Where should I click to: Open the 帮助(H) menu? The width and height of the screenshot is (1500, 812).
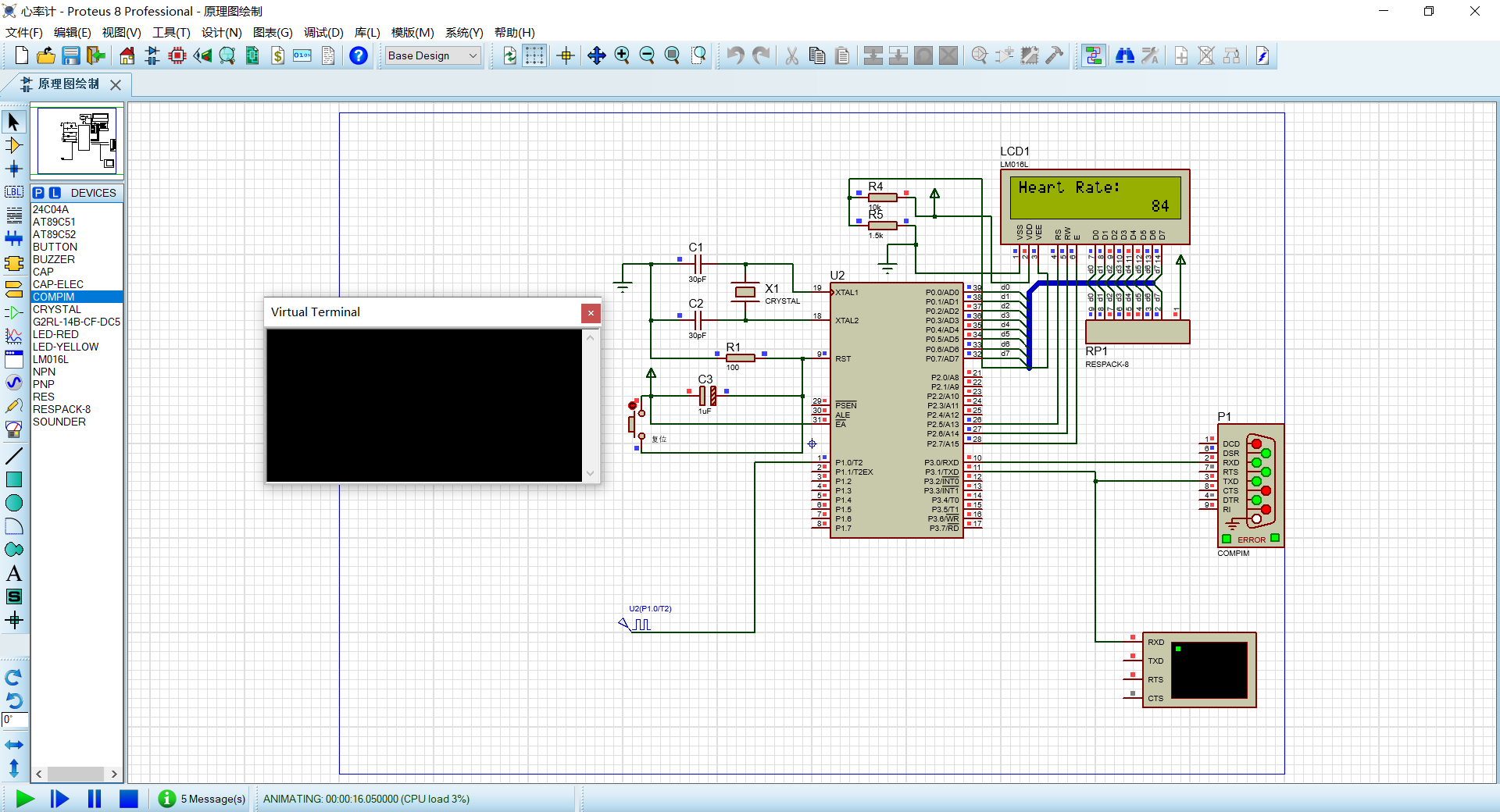(515, 32)
